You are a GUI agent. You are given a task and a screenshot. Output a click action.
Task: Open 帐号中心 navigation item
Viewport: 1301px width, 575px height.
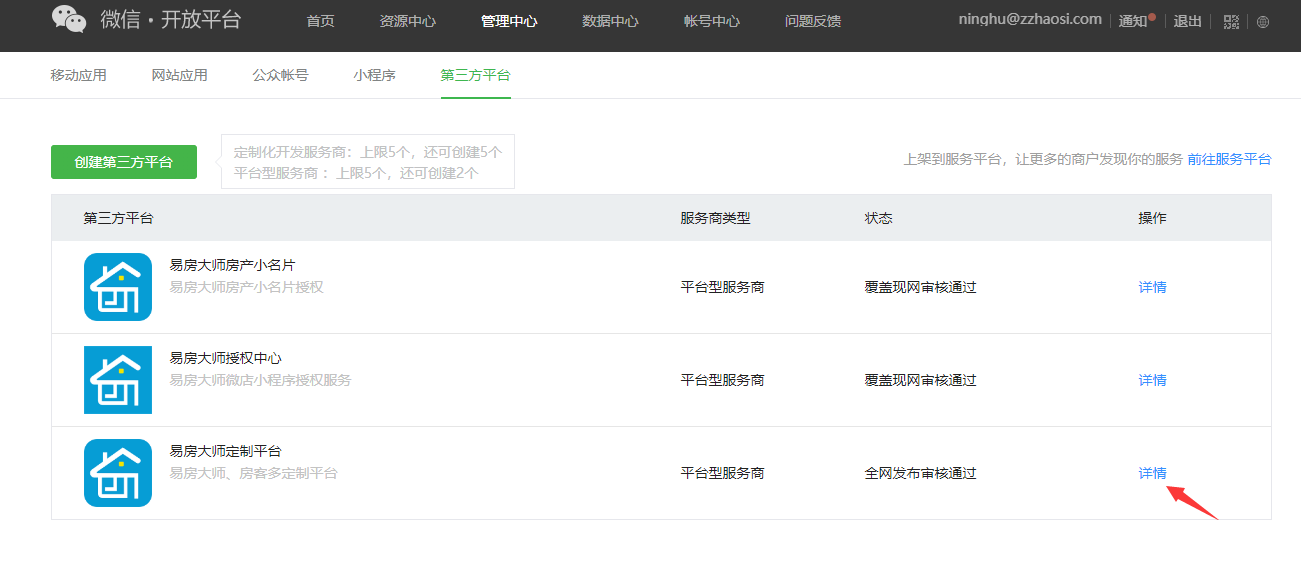pos(712,21)
